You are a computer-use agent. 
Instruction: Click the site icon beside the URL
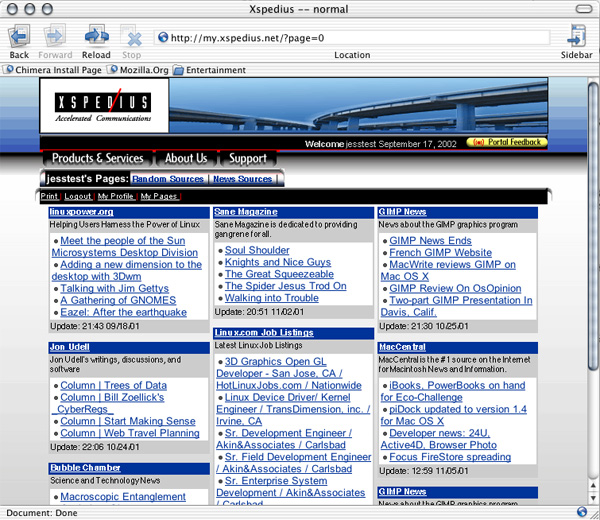[163, 38]
